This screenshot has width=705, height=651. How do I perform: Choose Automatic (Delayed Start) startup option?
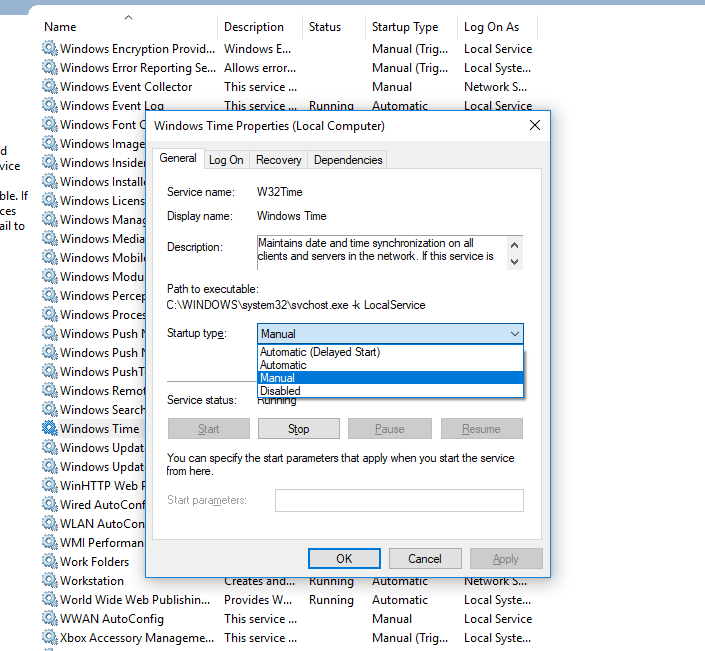[x=391, y=352]
